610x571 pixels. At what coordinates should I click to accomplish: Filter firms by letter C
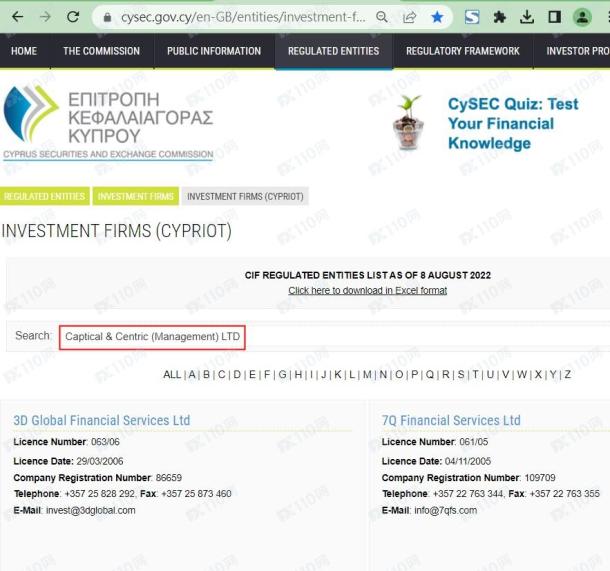pos(221,375)
